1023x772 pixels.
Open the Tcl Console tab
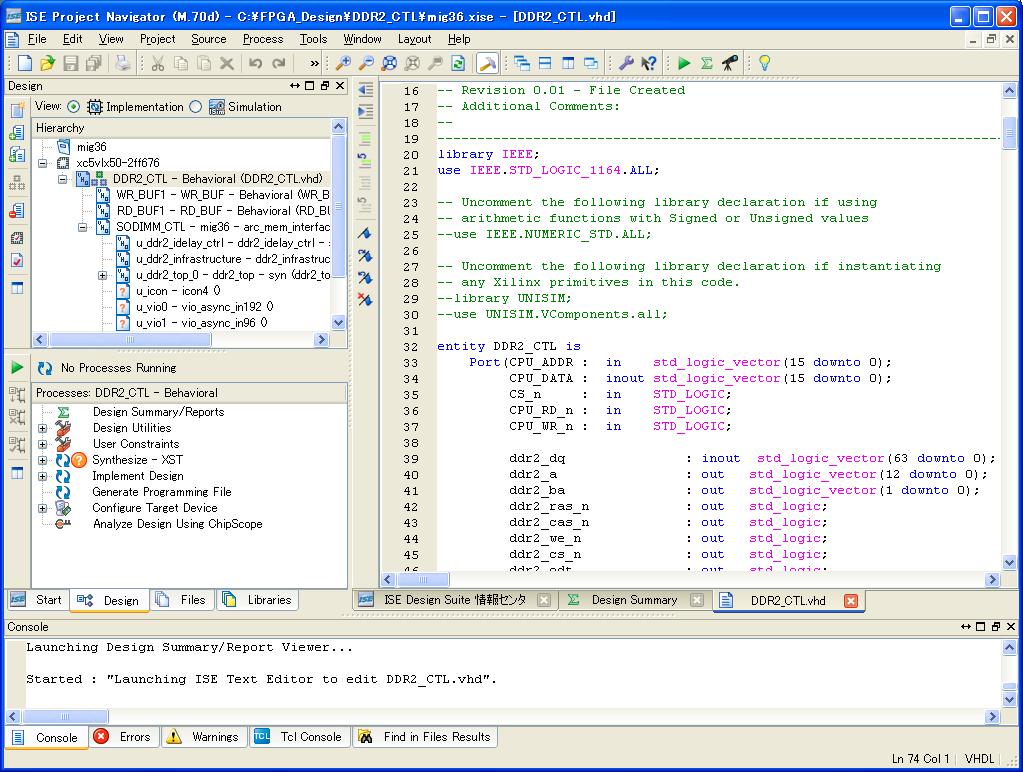point(299,737)
